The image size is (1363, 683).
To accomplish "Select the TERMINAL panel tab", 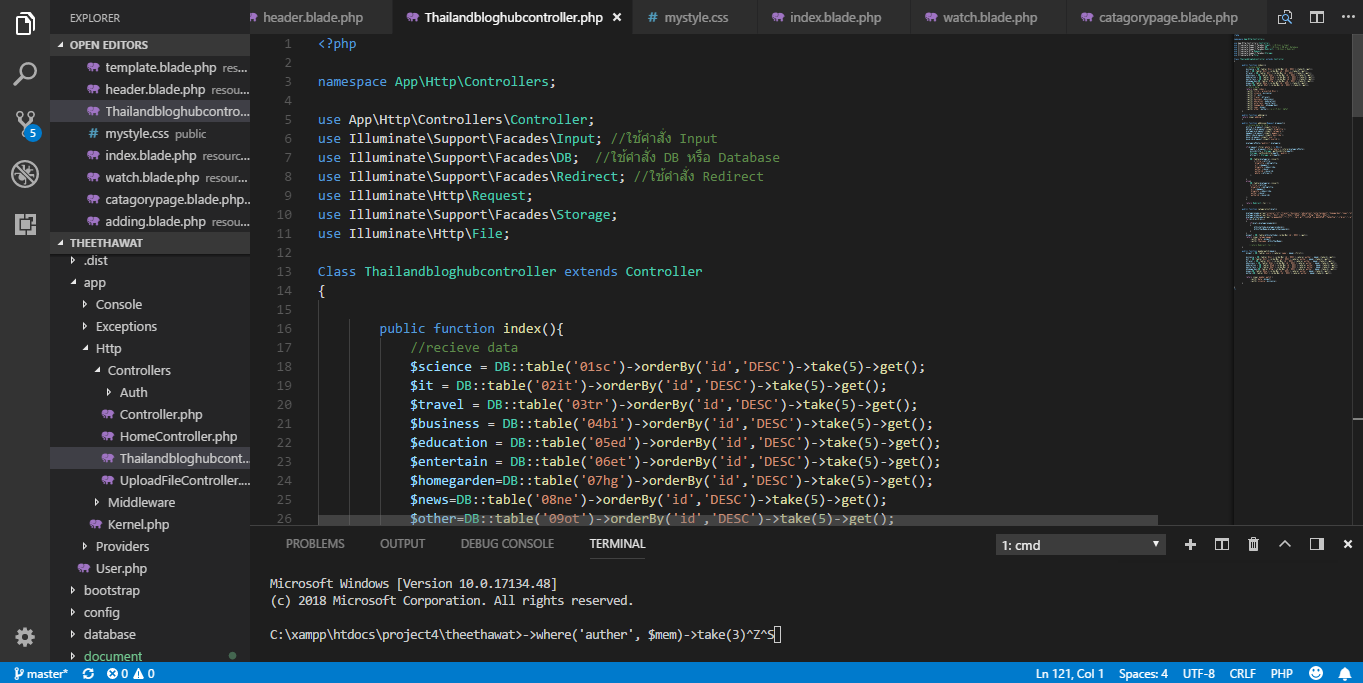I will pos(617,544).
